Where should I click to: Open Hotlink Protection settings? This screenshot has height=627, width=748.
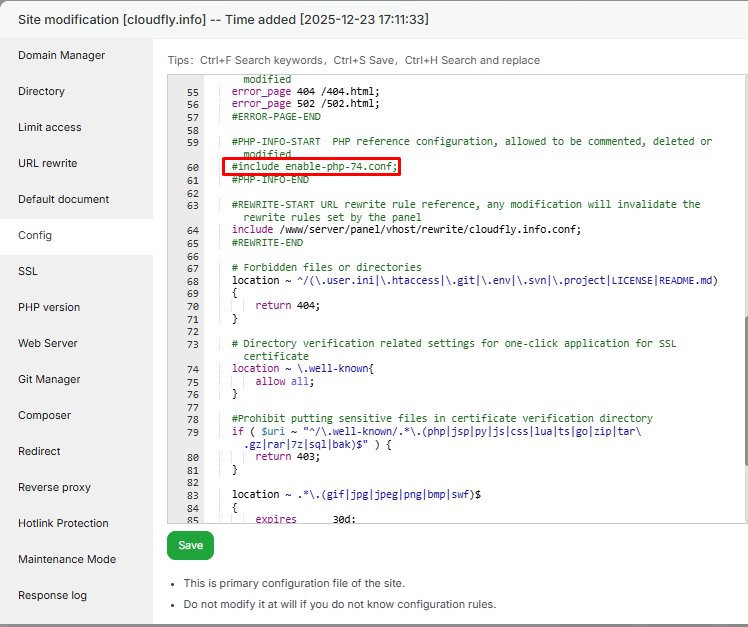tap(63, 523)
